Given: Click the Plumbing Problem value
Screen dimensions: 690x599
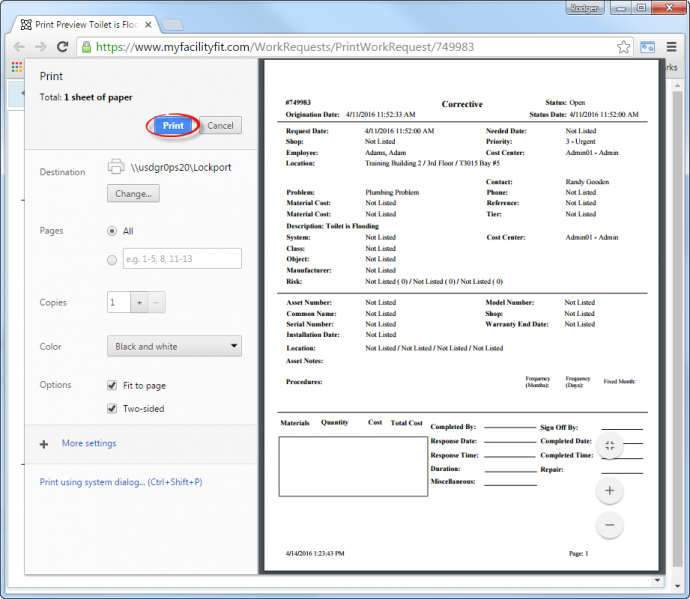Looking at the screenshot, I should click(392, 192).
